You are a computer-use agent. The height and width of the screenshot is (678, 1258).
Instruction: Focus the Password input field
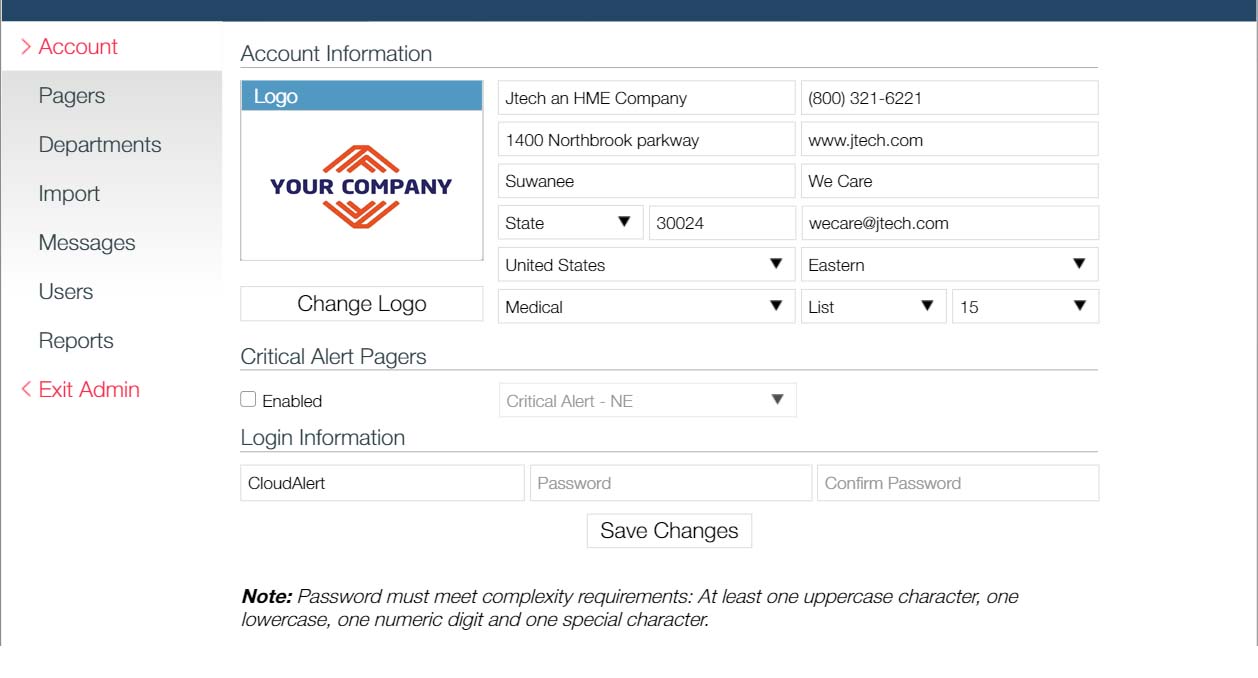[670, 483]
